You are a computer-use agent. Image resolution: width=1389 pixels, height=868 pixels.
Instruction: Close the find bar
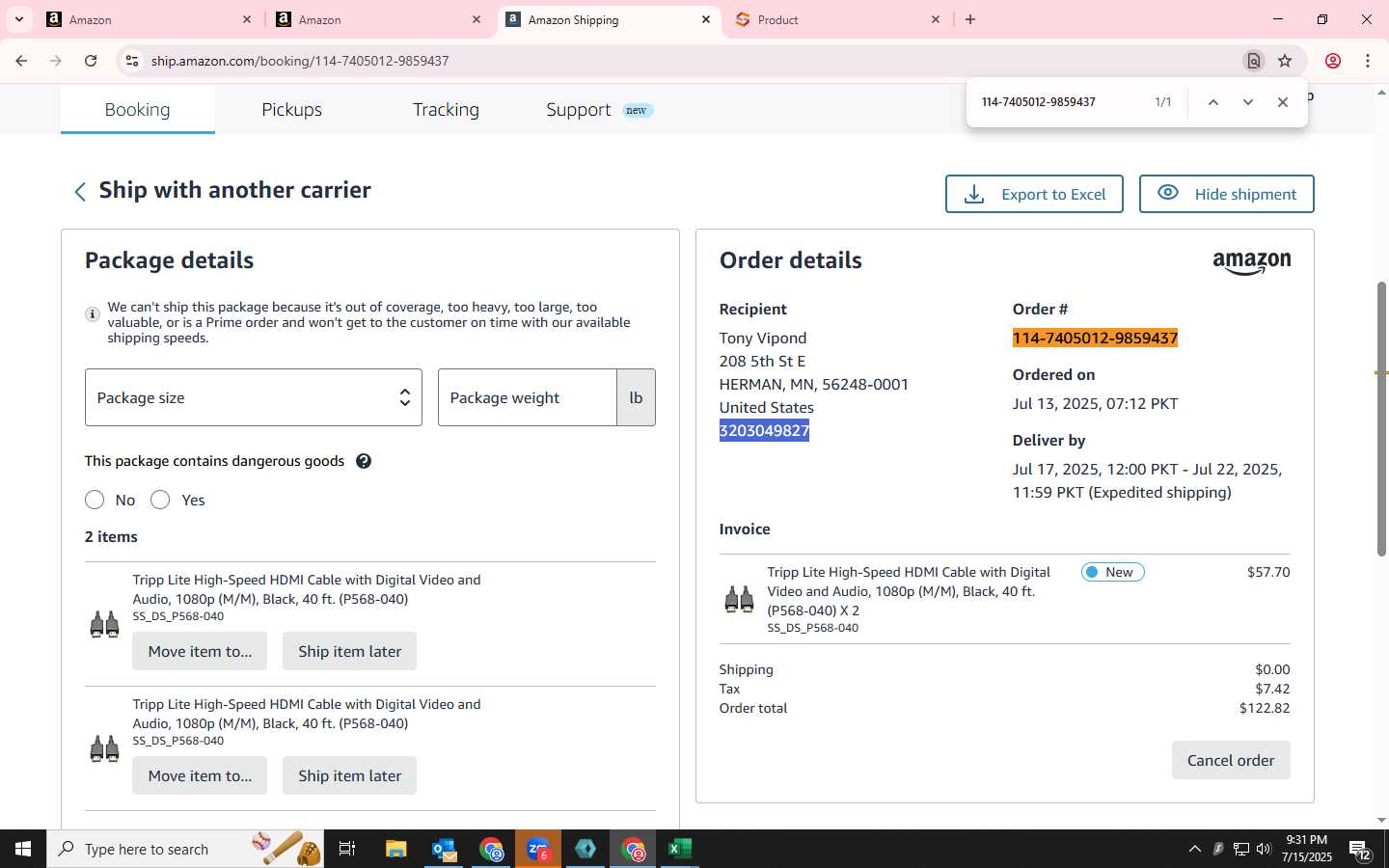point(1283,102)
